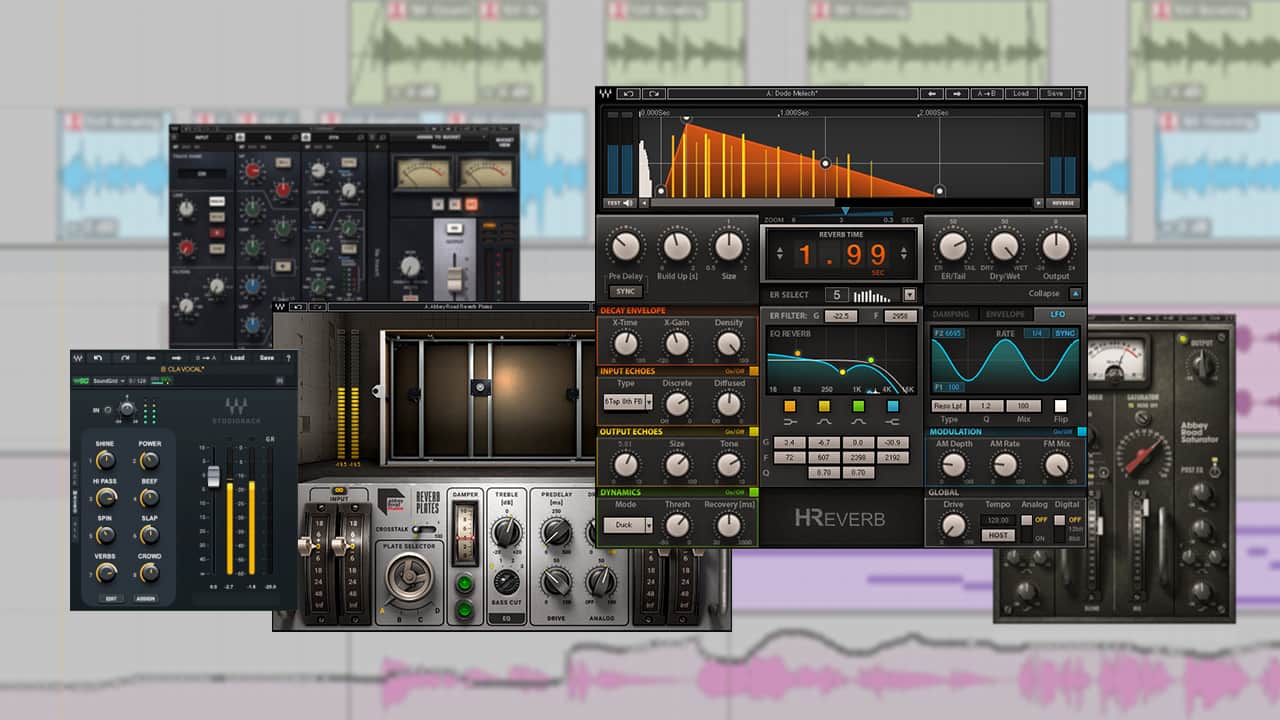This screenshot has width=1280, height=720.
Task: Toggle Modulation On/Off switch
Action: point(1081,432)
